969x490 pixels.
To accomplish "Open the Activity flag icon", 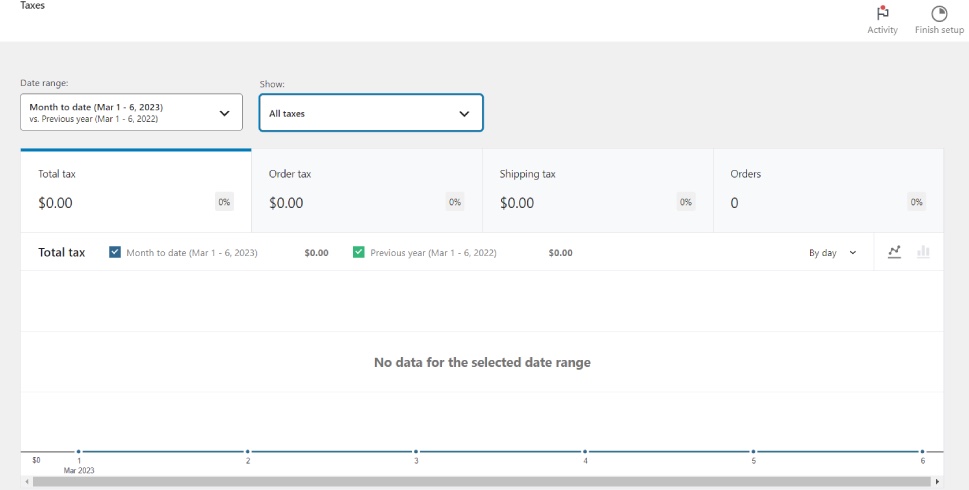I will click(x=882, y=14).
